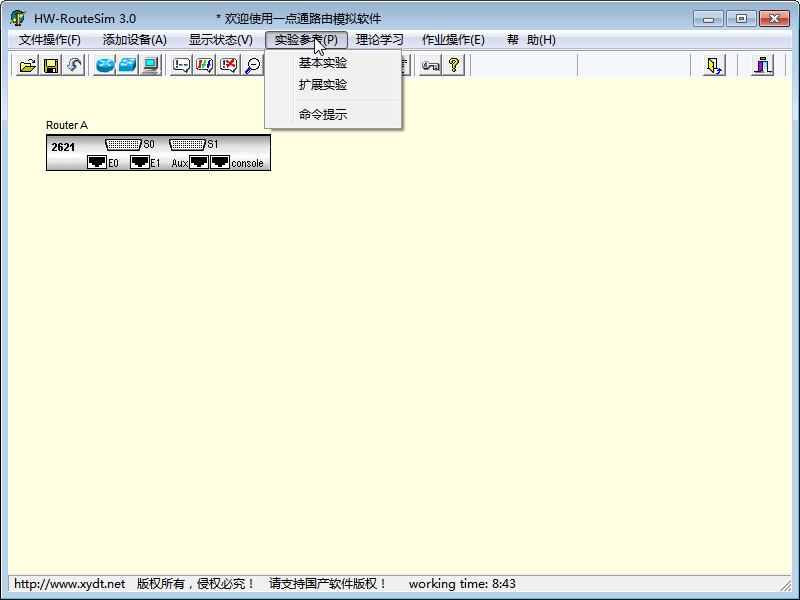This screenshot has height=600, width=800.
Task: Click the S0 serial port on Router A
Action: coord(123,145)
